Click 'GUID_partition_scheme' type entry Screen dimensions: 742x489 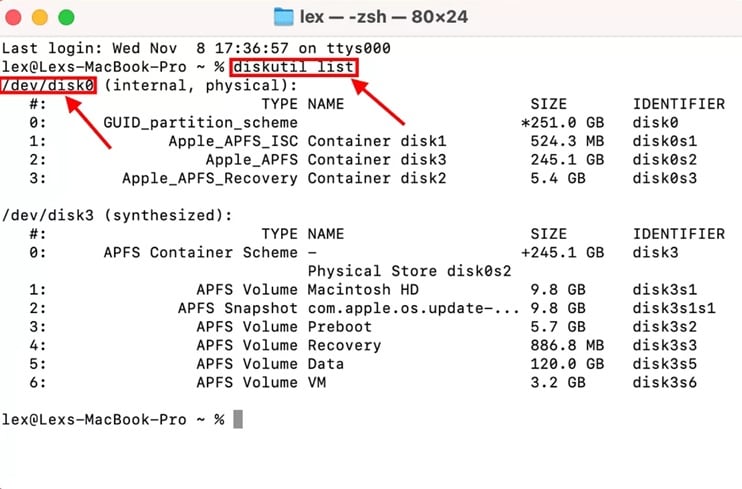(x=201, y=123)
